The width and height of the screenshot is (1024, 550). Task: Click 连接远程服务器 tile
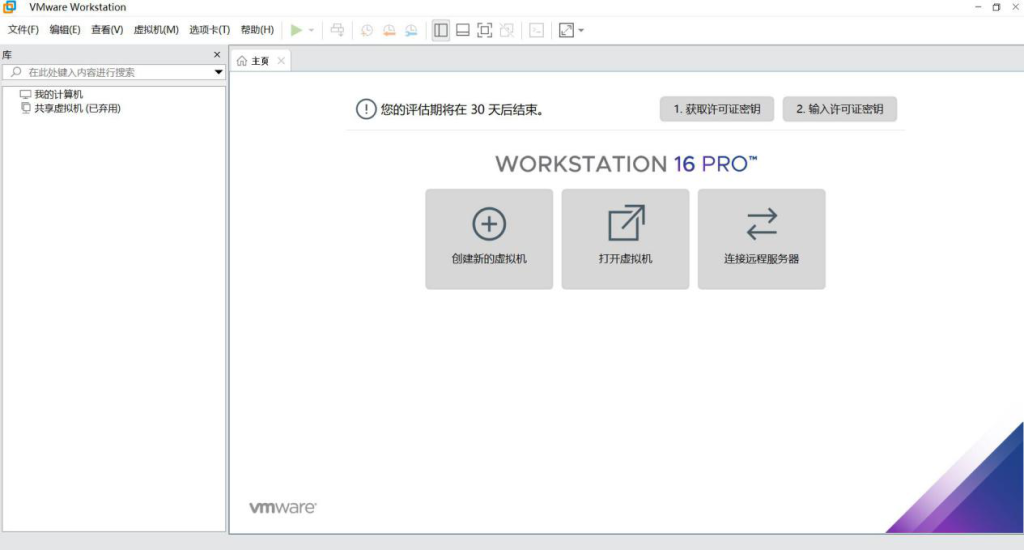[x=761, y=239]
